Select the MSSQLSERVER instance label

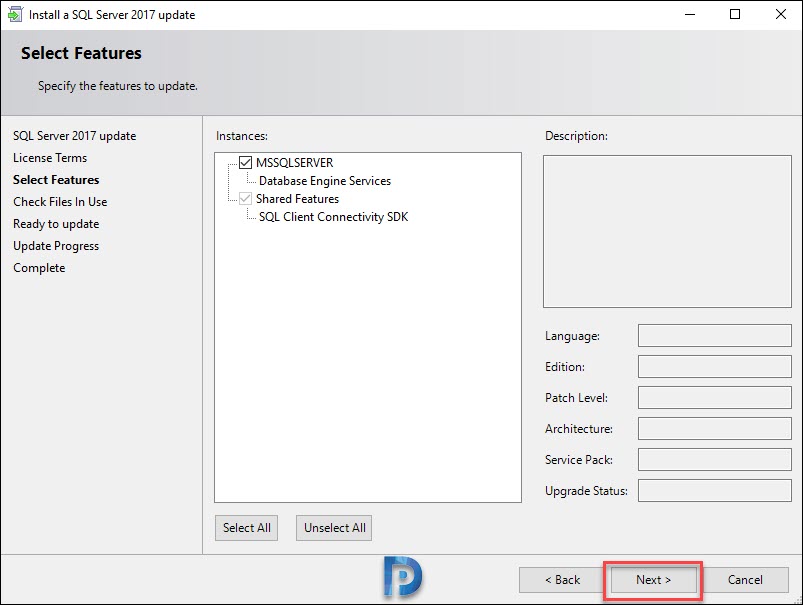294,163
